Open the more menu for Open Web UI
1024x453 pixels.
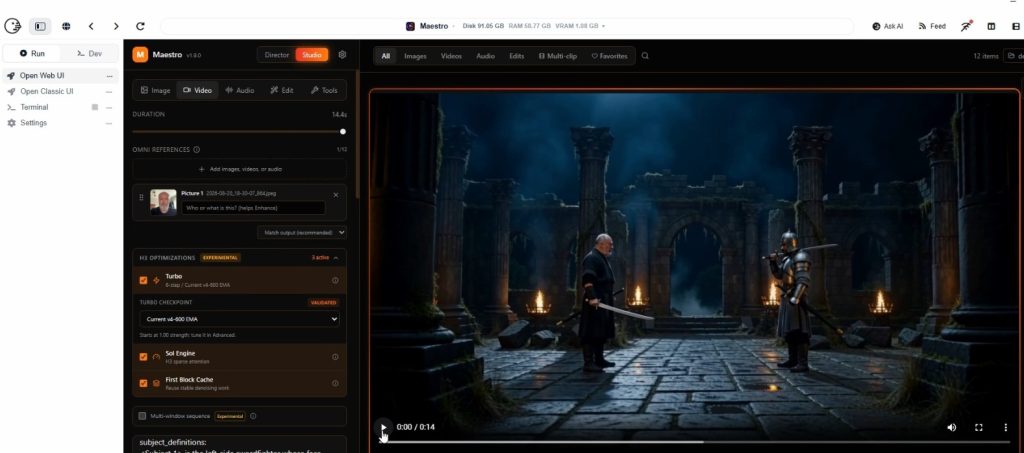tap(109, 76)
